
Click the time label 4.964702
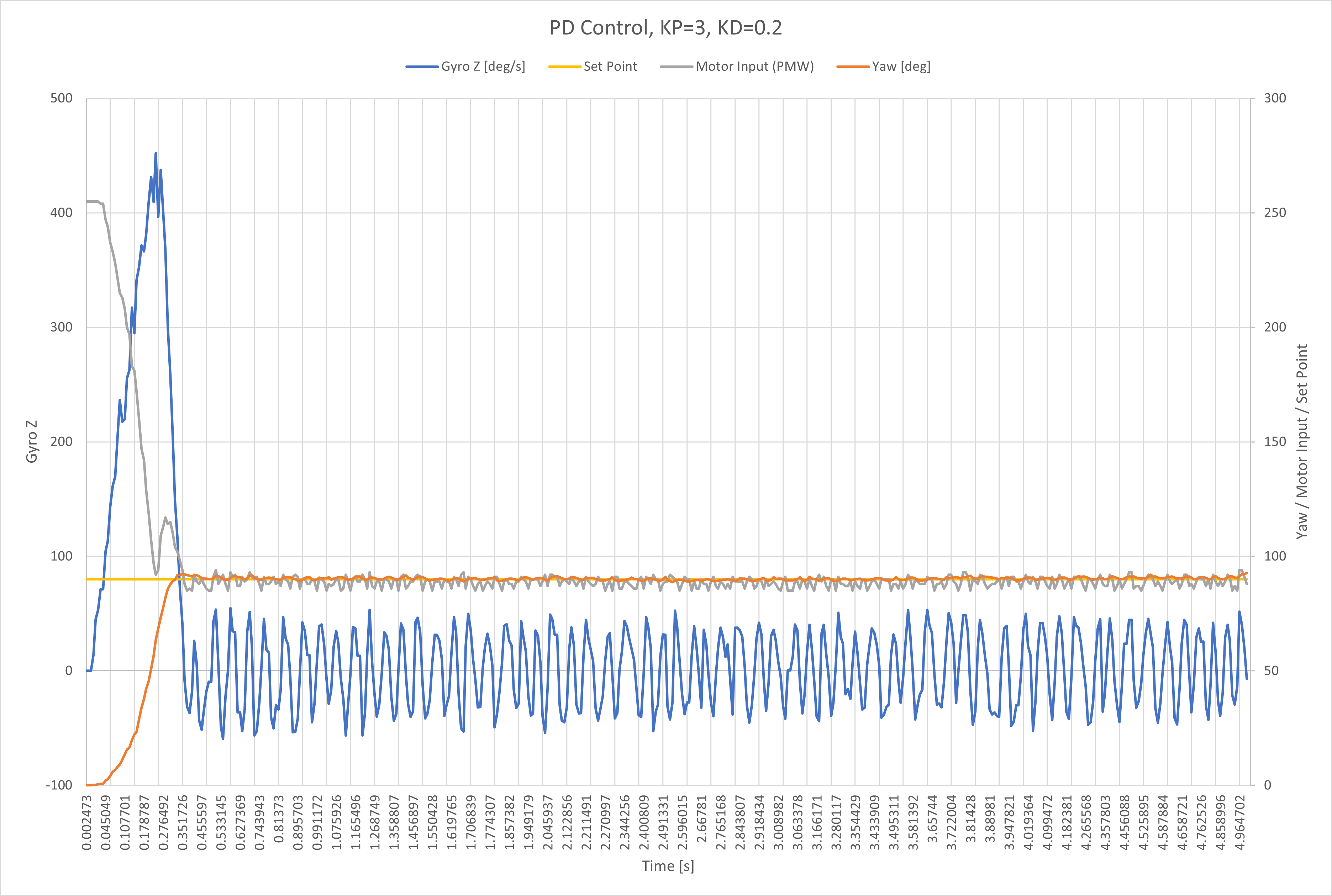(x=1239, y=822)
